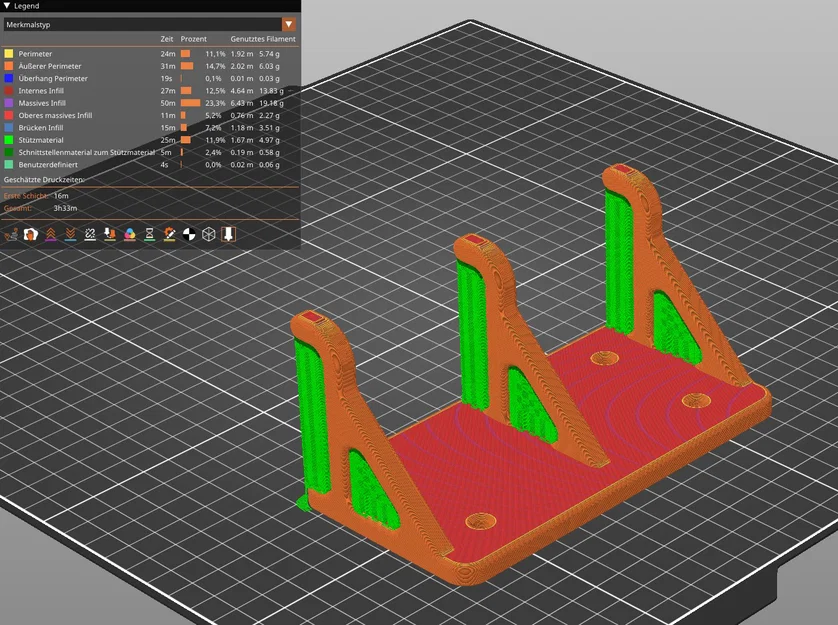Toggle the deretractions icon with upward arrows
838x625 pixels.
52,234
